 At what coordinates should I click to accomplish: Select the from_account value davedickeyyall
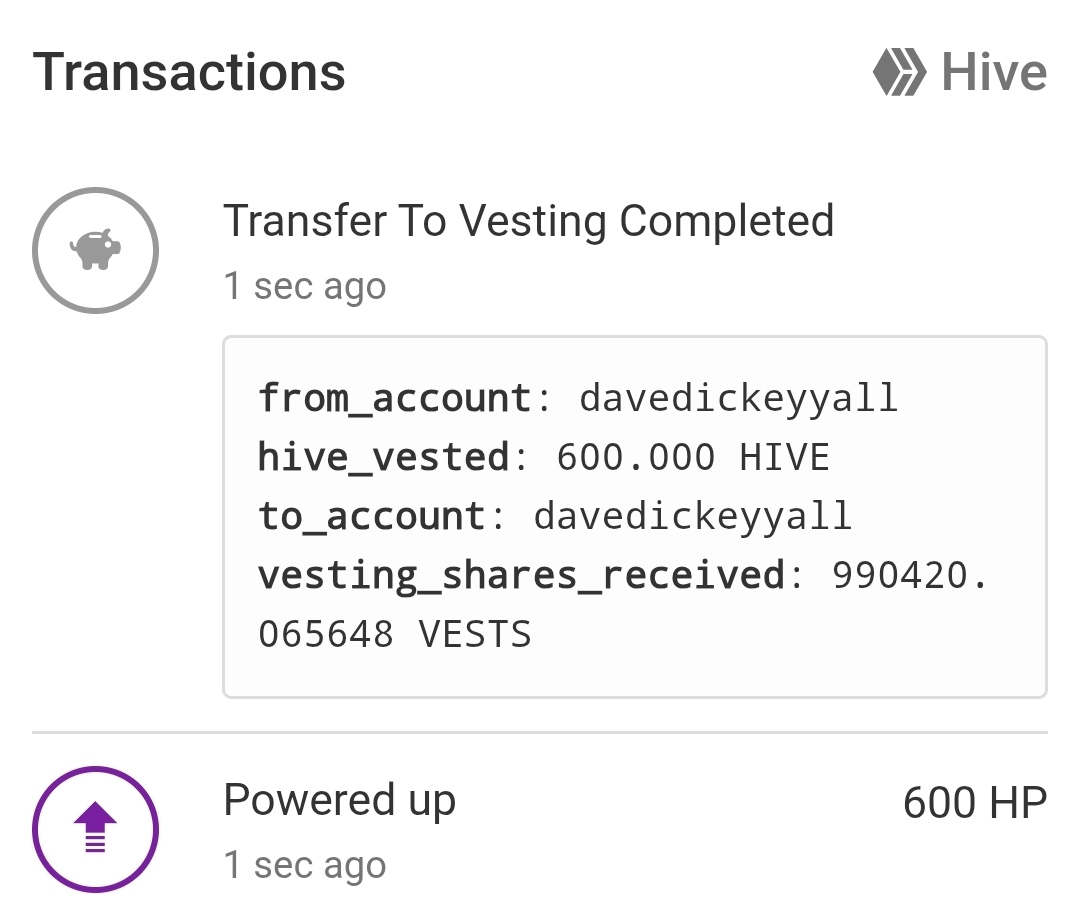739,398
